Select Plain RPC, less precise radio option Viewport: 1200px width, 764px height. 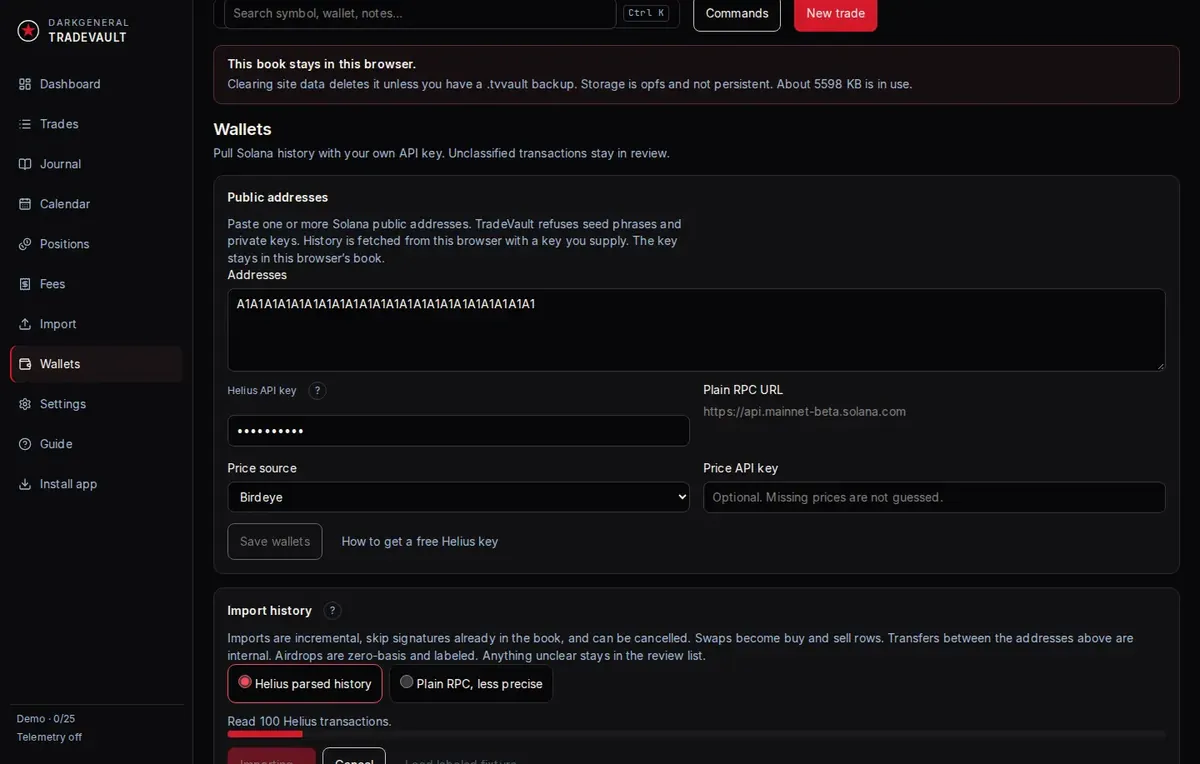click(x=471, y=684)
